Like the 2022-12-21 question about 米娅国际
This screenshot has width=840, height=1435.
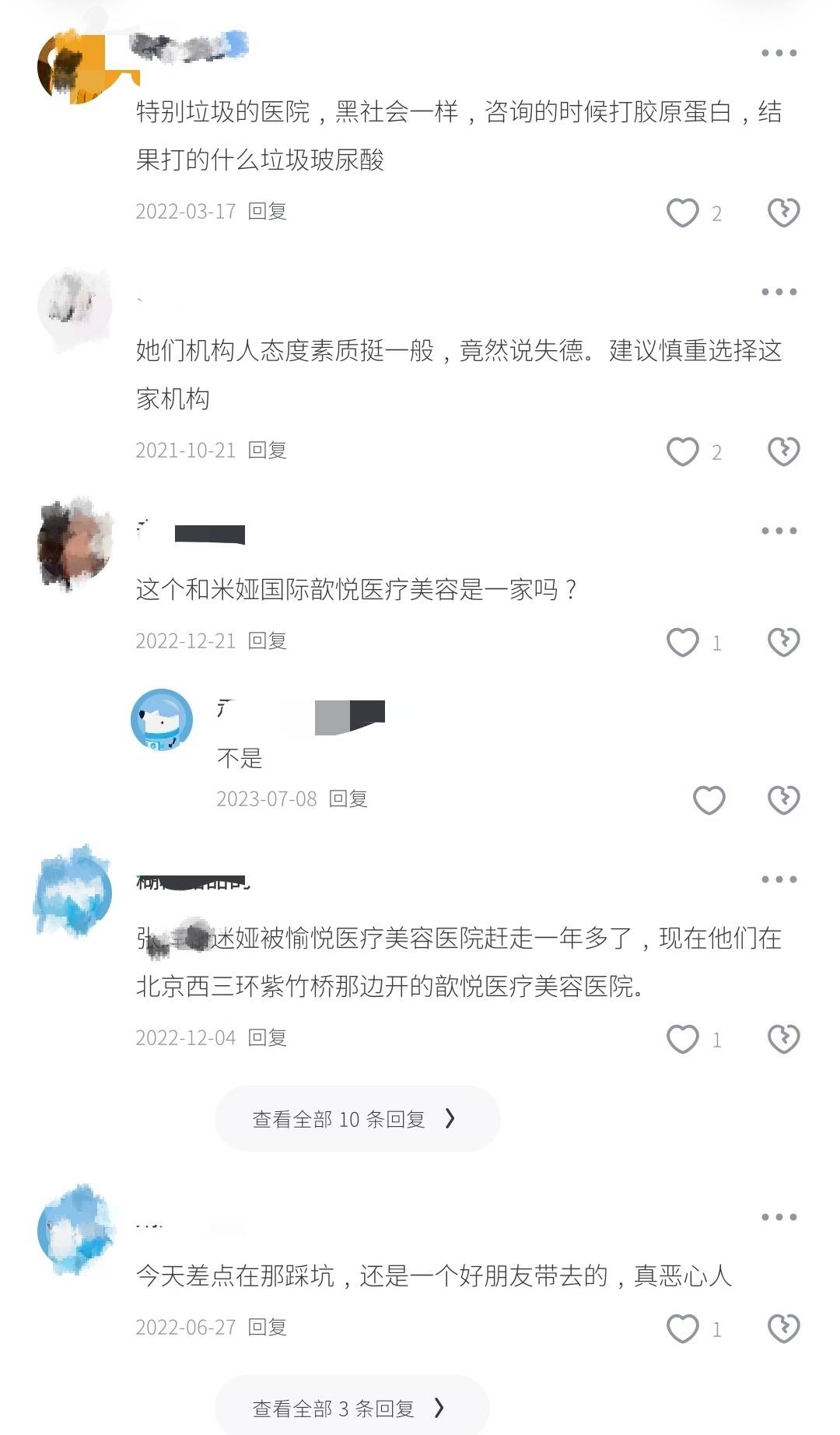coord(683,642)
